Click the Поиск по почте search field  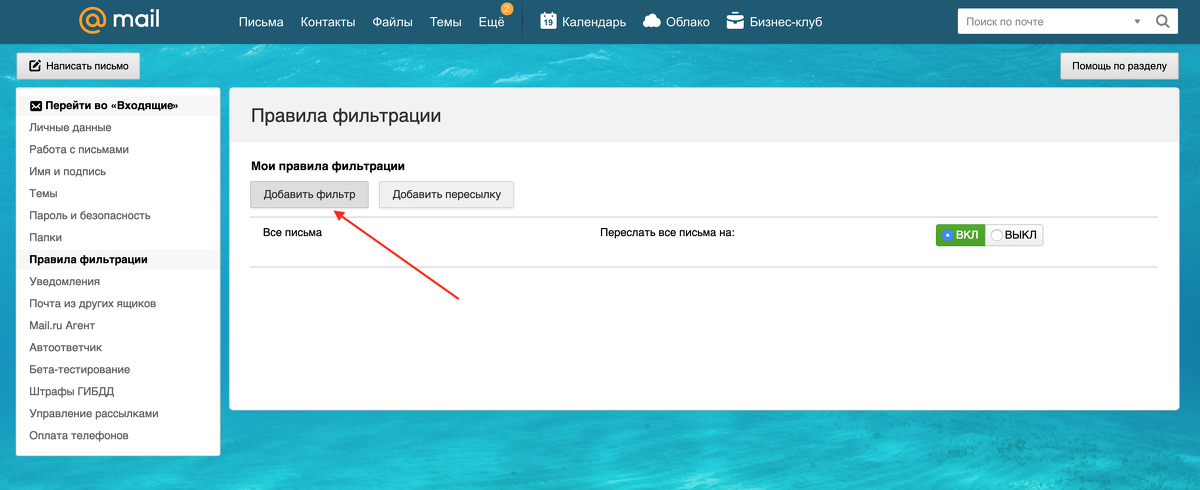click(x=1045, y=21)
